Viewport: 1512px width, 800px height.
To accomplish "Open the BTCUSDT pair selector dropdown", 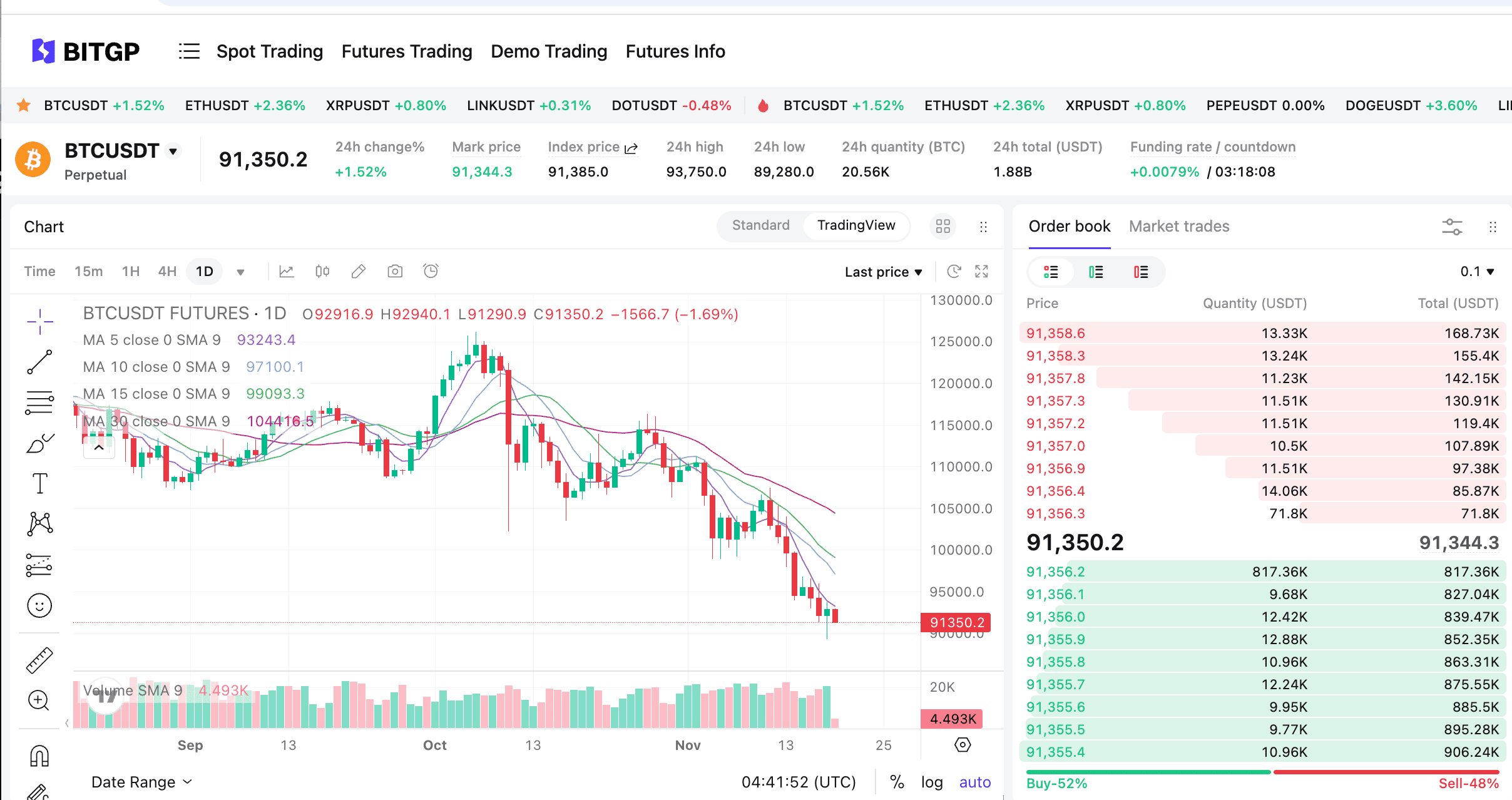I will [x=173, y=150].
